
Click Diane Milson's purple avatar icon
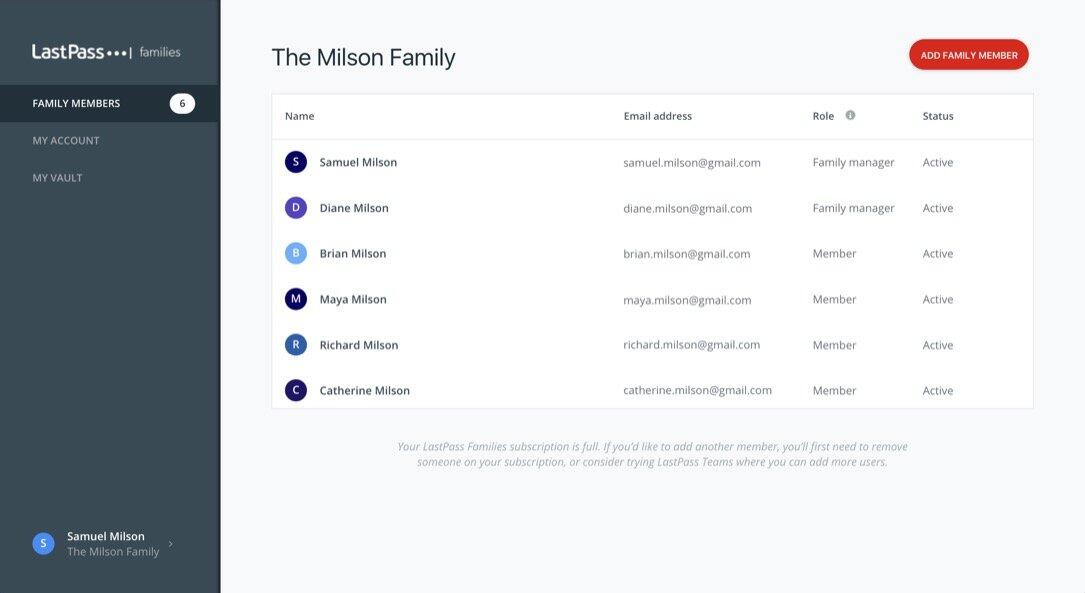(295, 208)
